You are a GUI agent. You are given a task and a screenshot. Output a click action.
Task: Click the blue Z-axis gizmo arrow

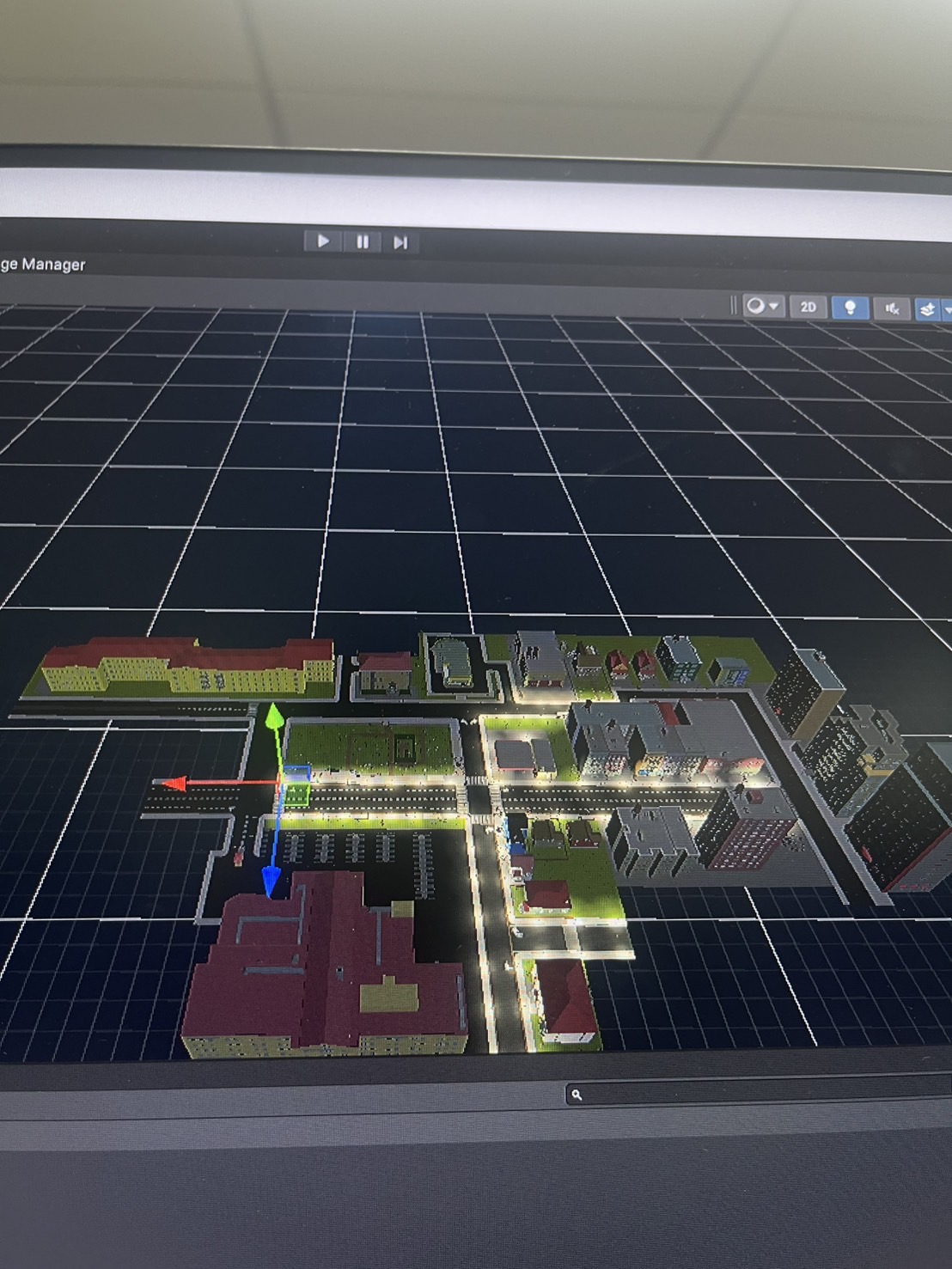[x=272, y=882]
